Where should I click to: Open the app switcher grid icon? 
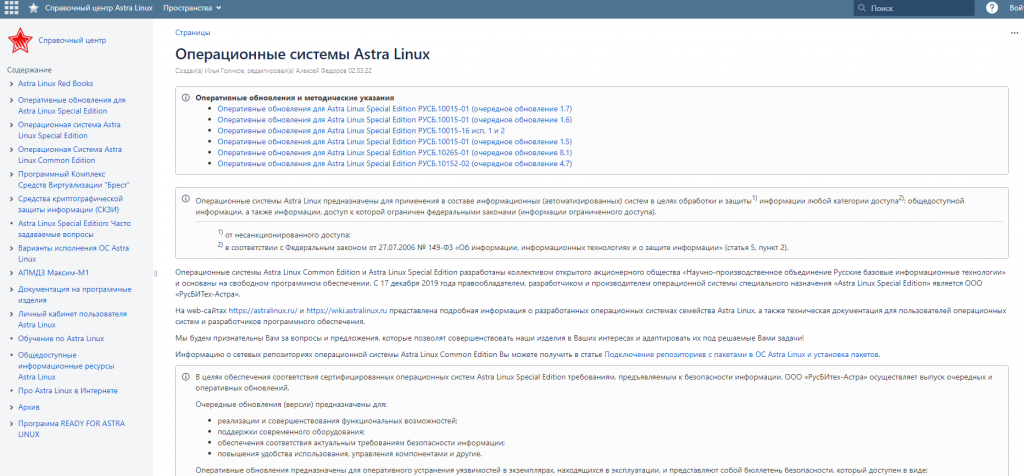pos(11,8)
